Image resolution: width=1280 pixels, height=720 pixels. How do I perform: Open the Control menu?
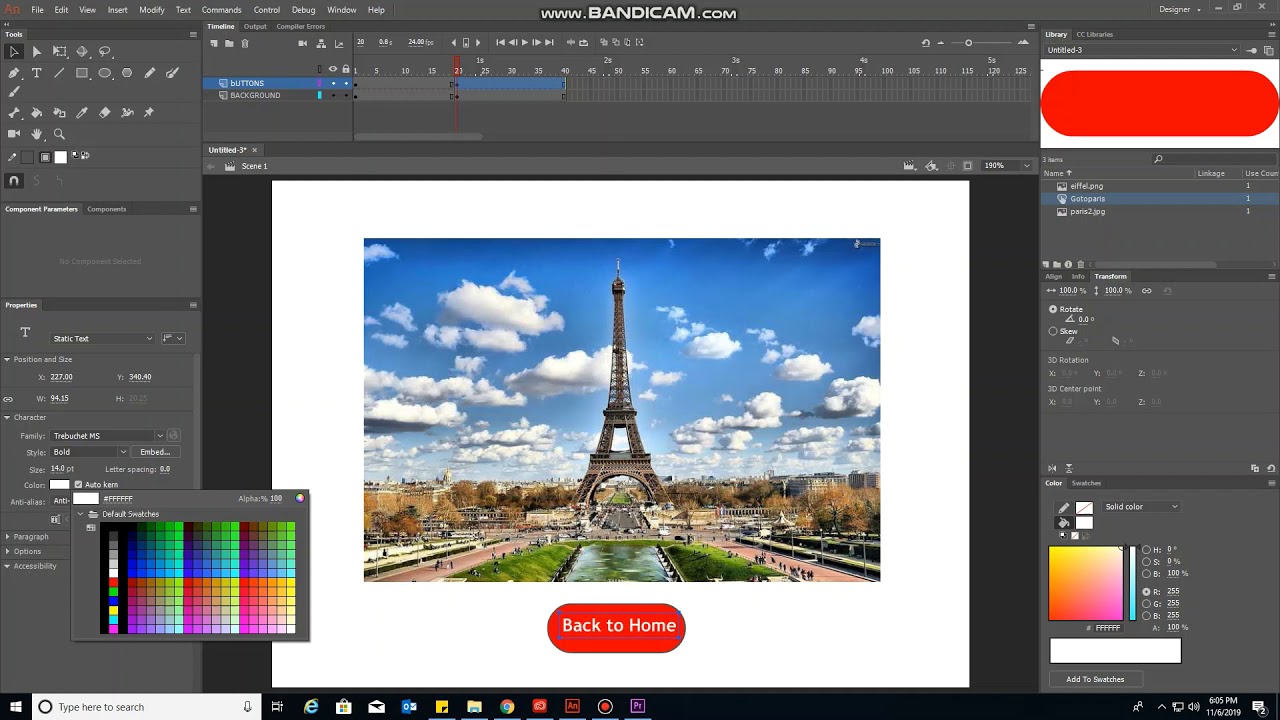click(266, 10)
